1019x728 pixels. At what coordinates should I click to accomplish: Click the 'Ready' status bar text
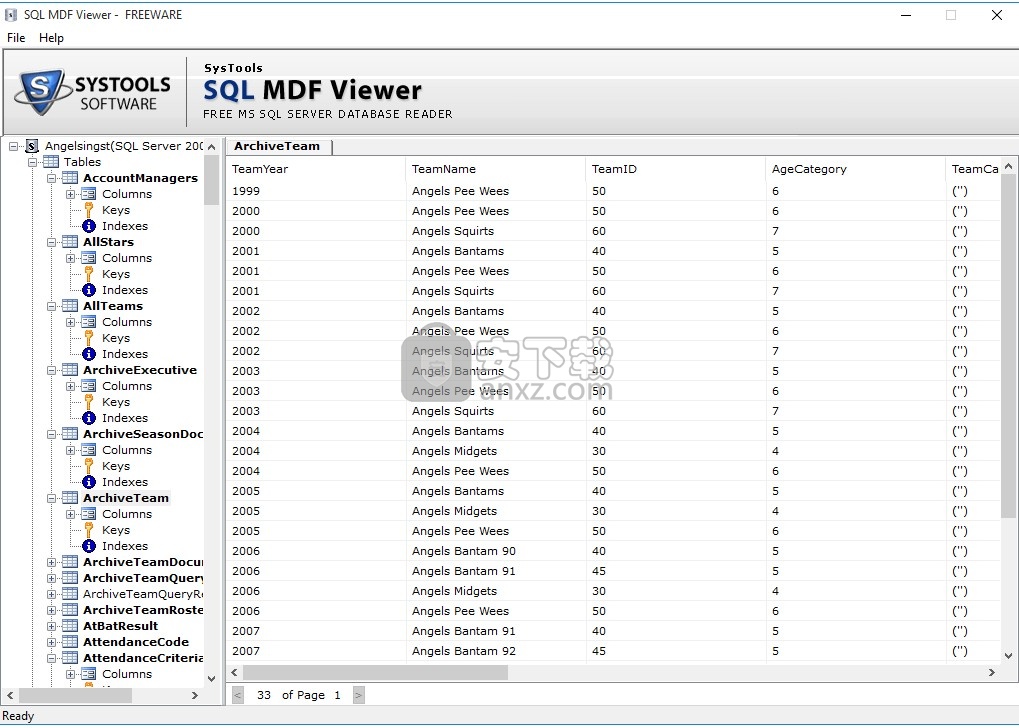coord(18,716)
